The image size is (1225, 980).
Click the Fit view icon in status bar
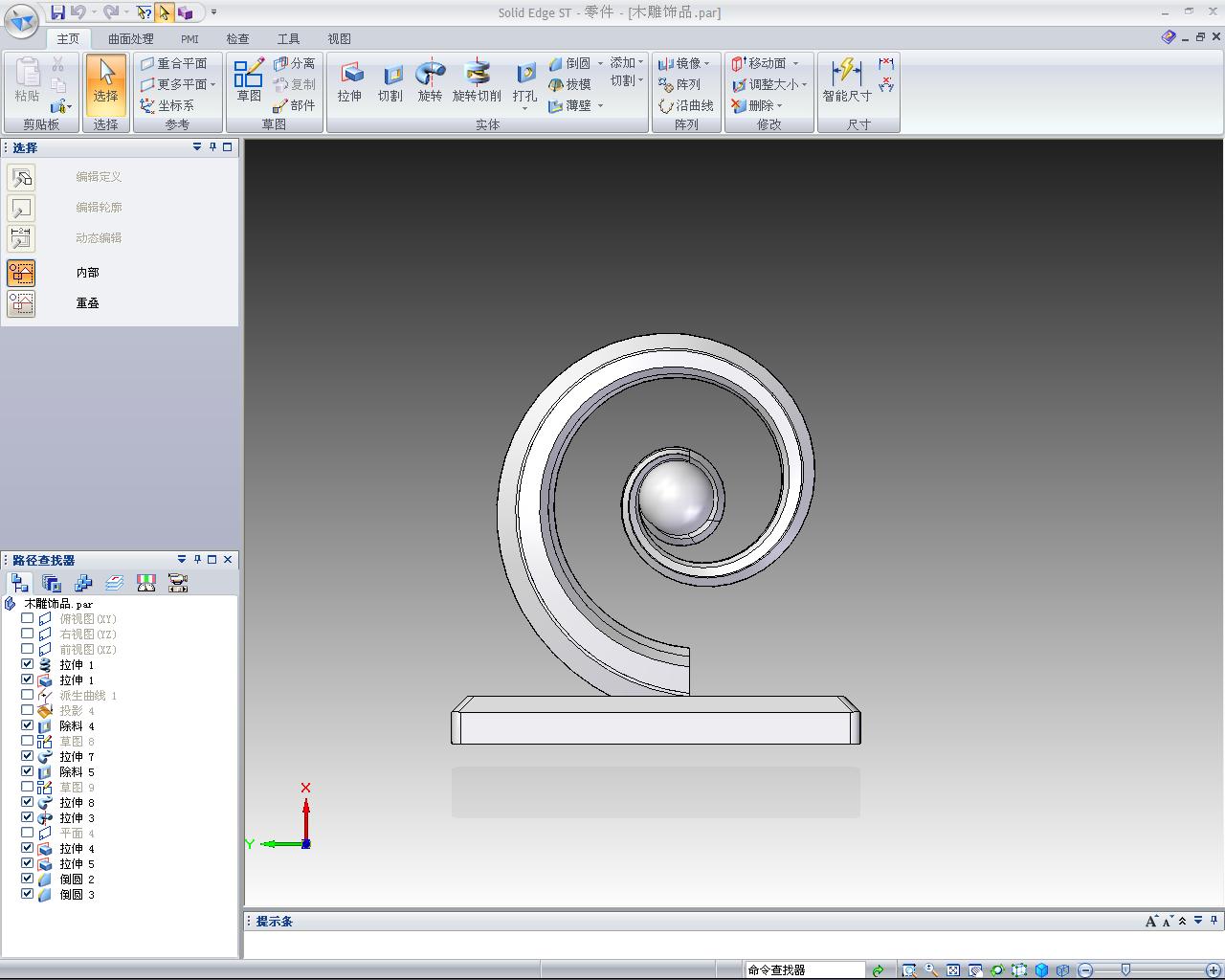tap(953, 970)
